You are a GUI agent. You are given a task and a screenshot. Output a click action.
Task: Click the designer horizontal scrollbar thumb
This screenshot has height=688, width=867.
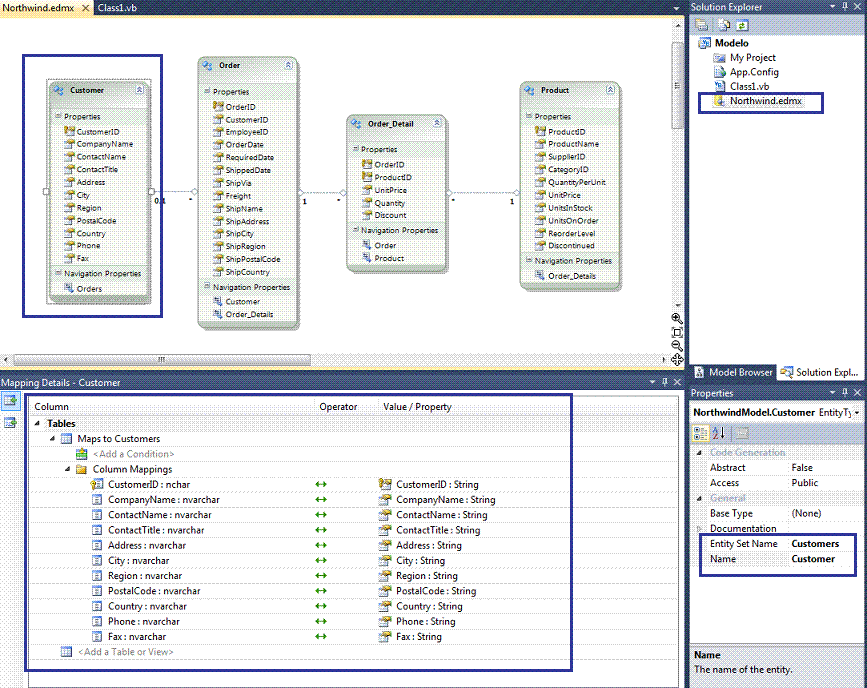click(x=161, y=359)
